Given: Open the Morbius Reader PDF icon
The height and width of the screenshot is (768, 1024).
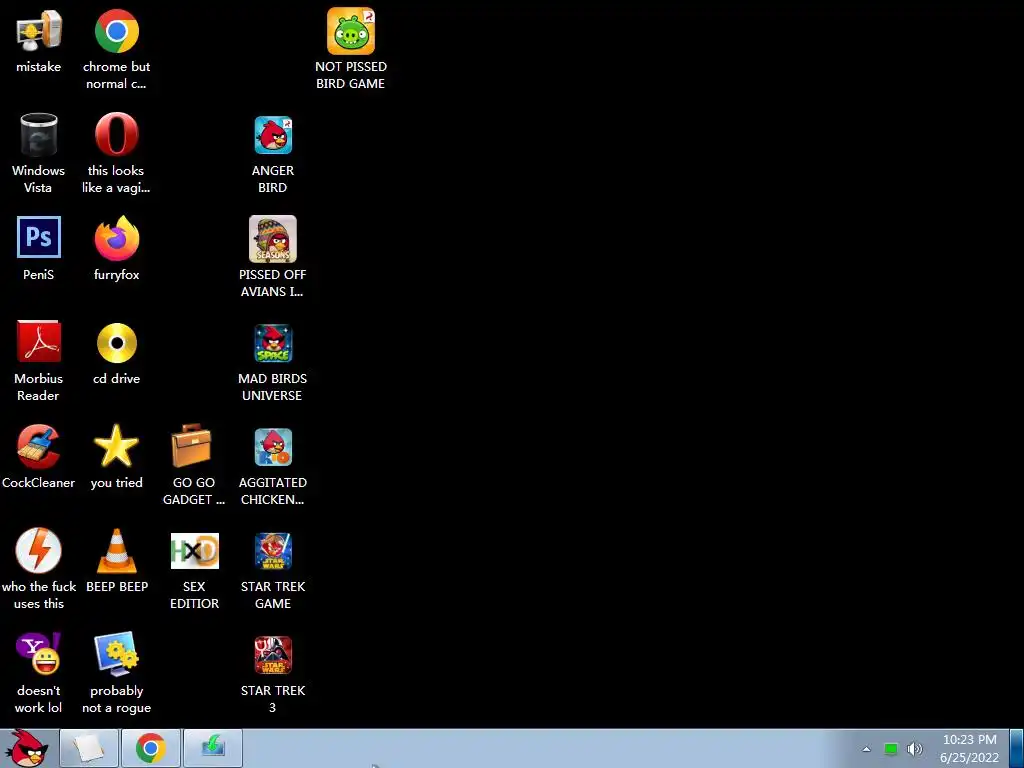Looking at the screenshot, I should coord(39,342).
